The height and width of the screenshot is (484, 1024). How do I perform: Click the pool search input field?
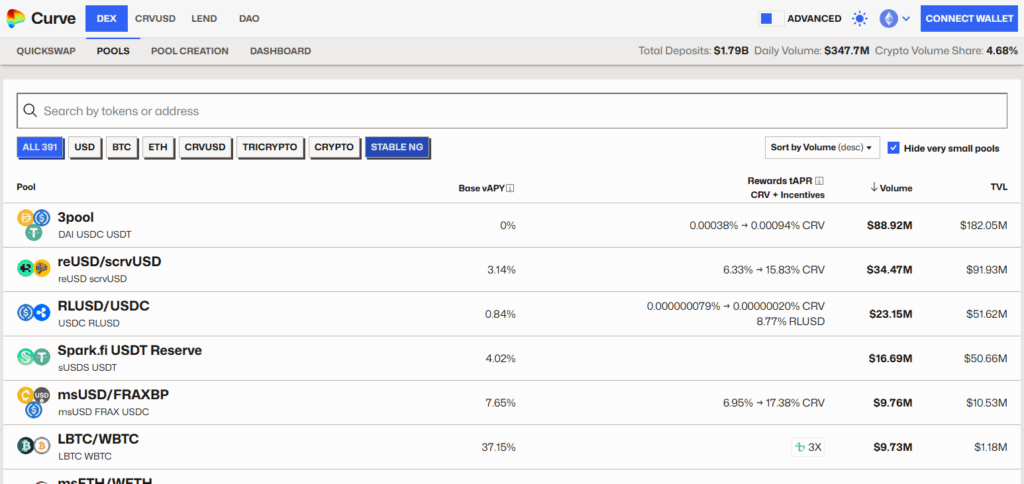512,111
